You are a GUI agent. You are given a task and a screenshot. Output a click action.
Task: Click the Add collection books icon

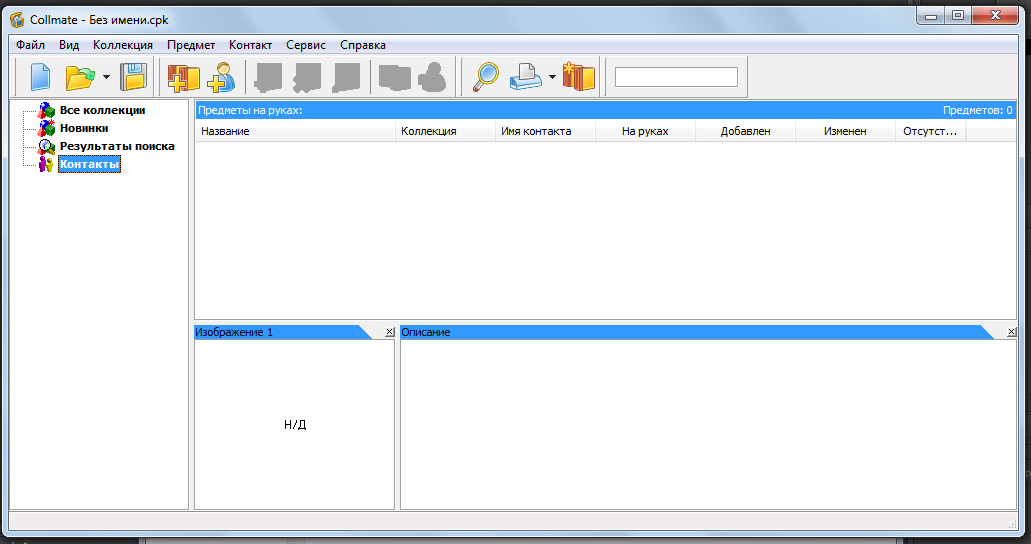[183, 77]
